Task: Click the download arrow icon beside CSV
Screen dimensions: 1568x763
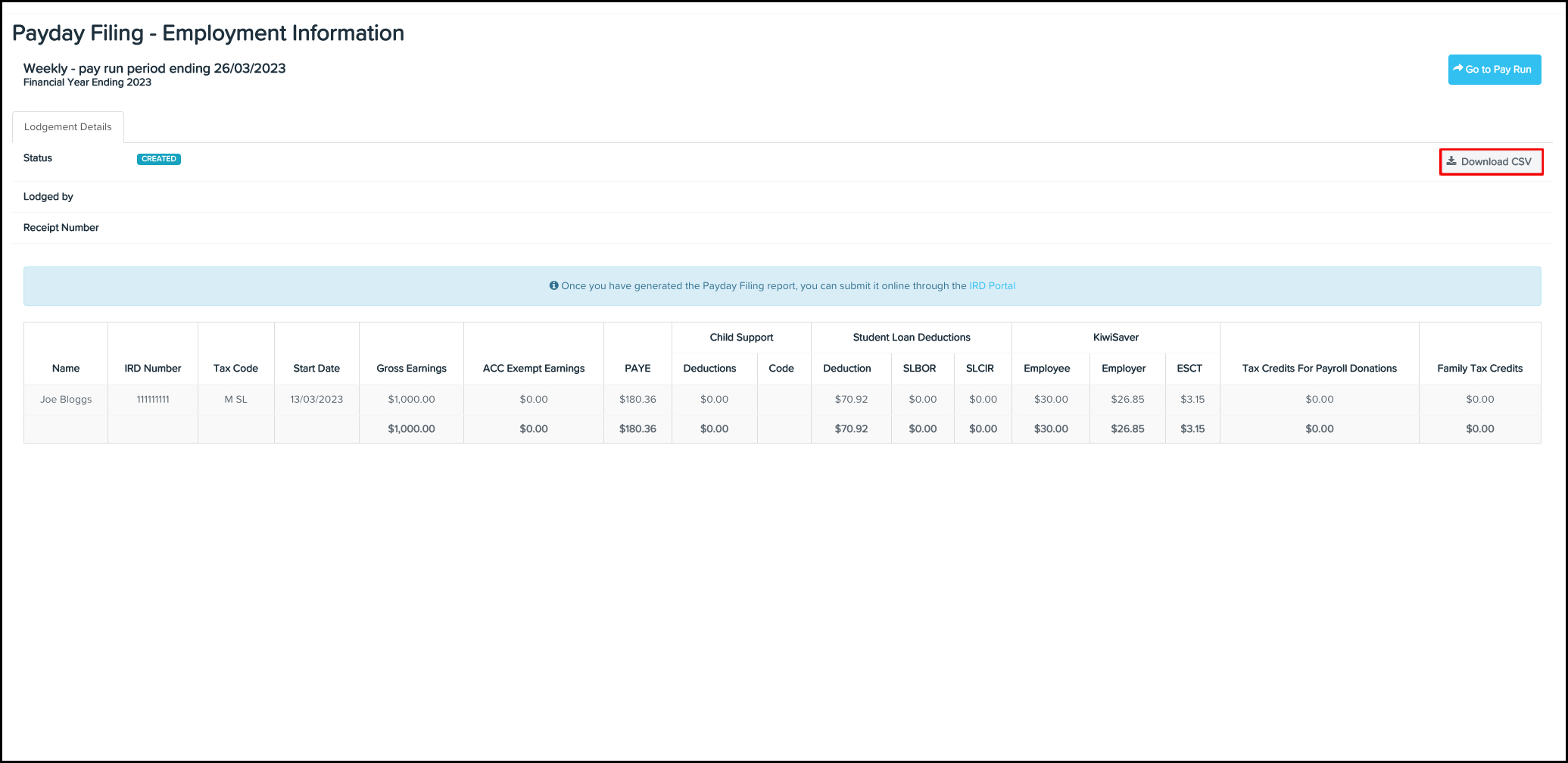Action: tap(1451, 160)
